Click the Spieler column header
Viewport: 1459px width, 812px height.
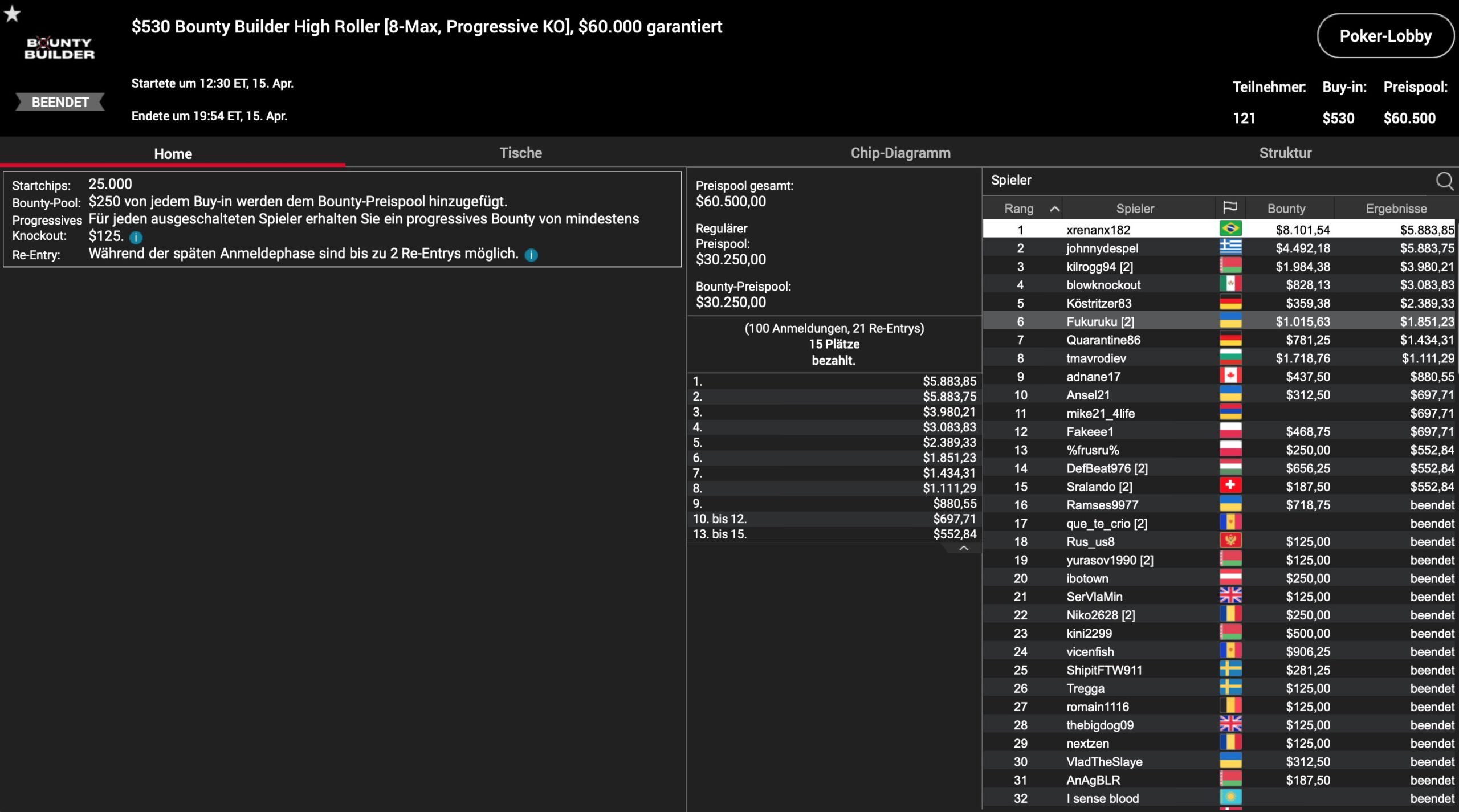tap(1134, 209)
